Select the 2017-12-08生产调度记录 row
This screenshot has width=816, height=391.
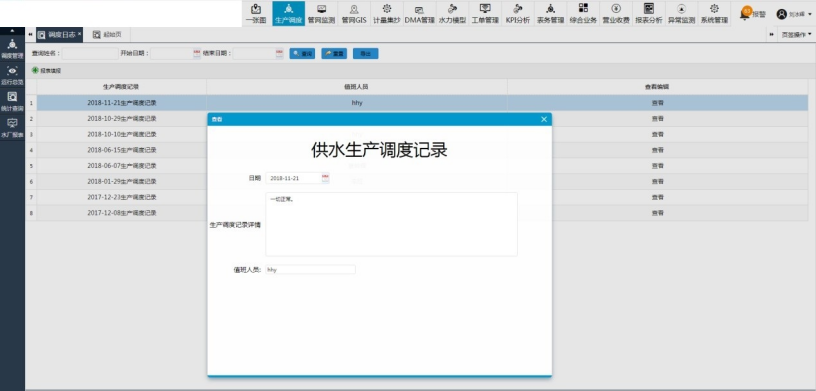[122, 213]
